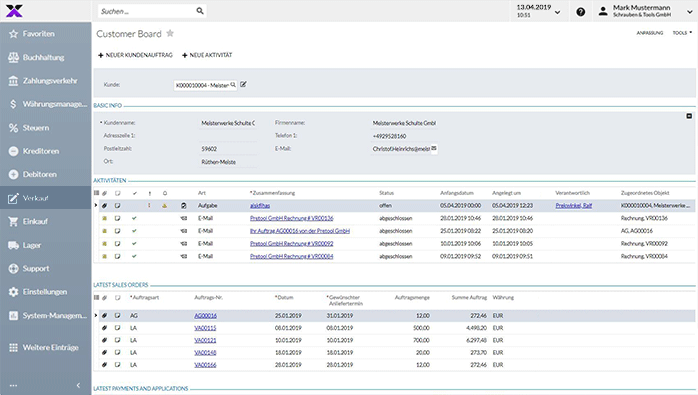Viewport: 698px width, 395px height.
Task: Open Pretool GmbH Rechnung # VR00084 link
Action: (292, 256)
